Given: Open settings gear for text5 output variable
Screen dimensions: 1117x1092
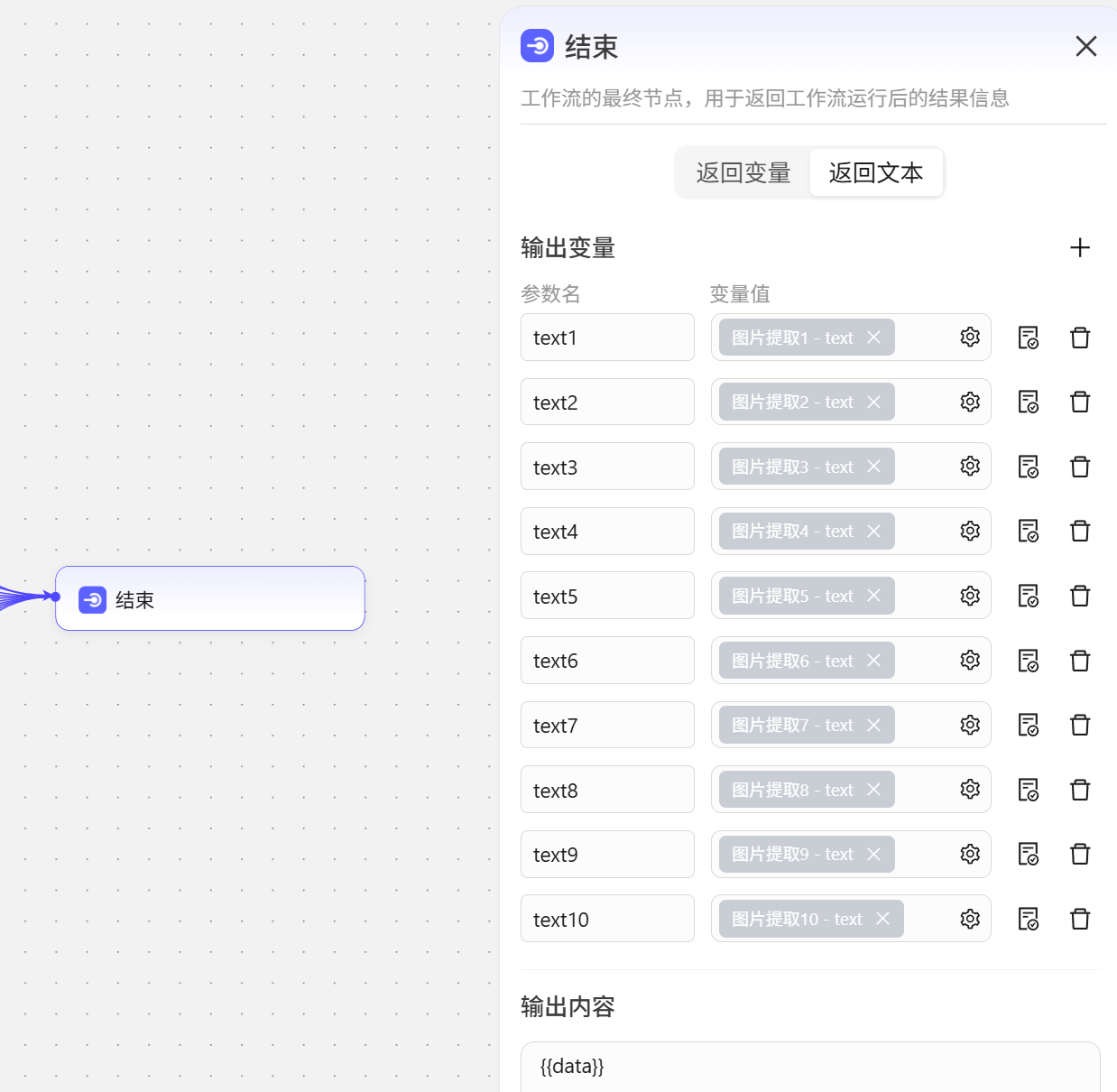Looking at the screenshot, I should pos(970,596).
